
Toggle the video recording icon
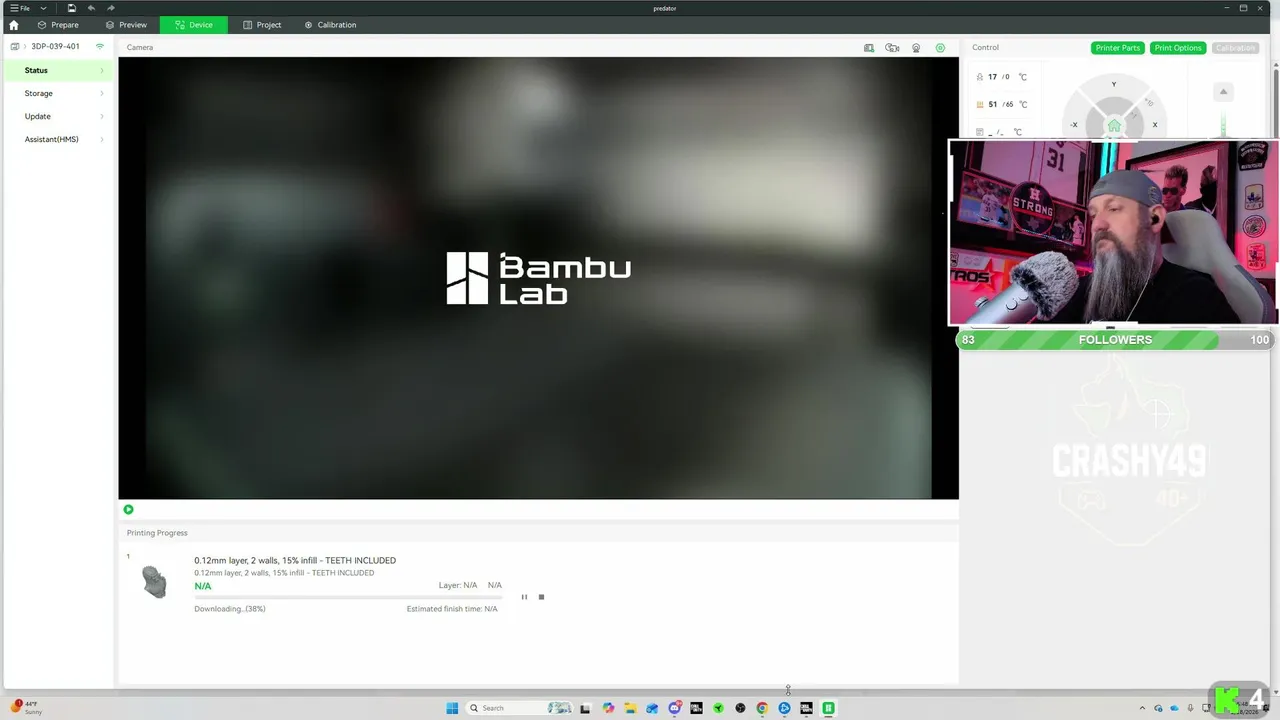tap(892, 48)
